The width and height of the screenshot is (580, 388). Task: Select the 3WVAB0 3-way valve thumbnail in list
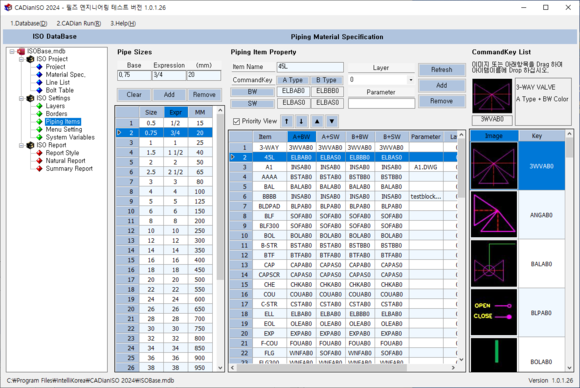494,166
